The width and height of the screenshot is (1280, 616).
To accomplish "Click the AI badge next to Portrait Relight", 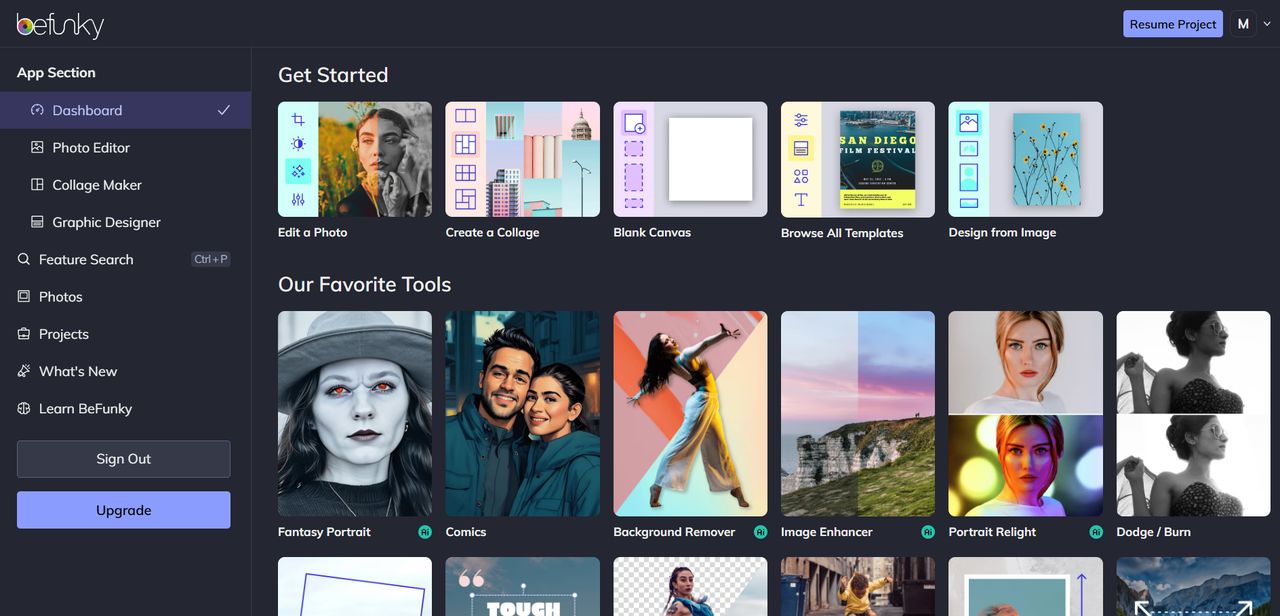I will 1096,532.
